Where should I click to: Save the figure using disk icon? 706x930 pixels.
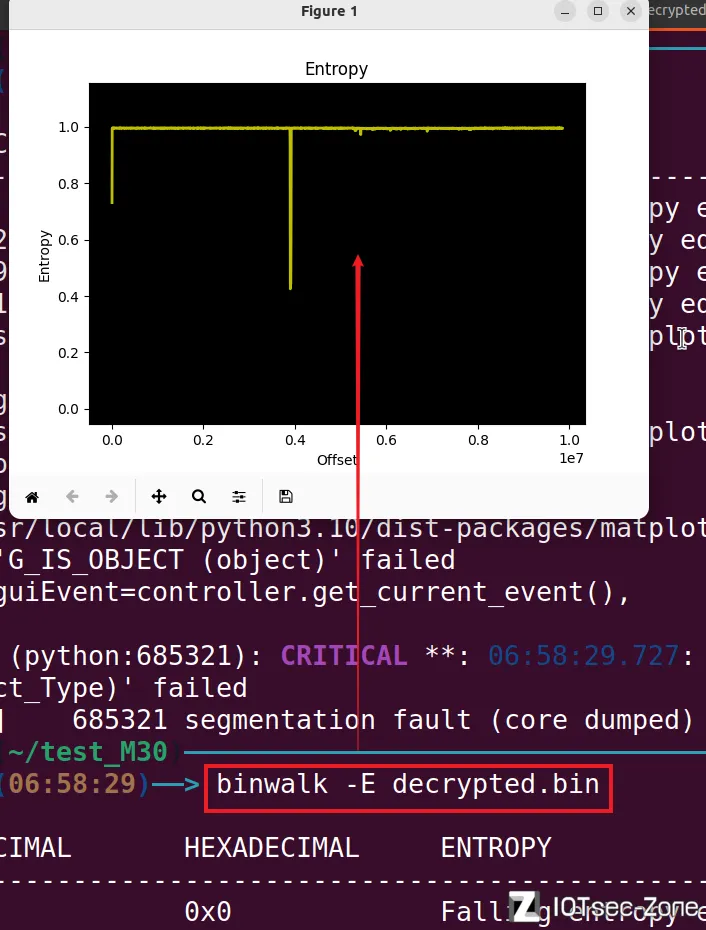point(286,496)
